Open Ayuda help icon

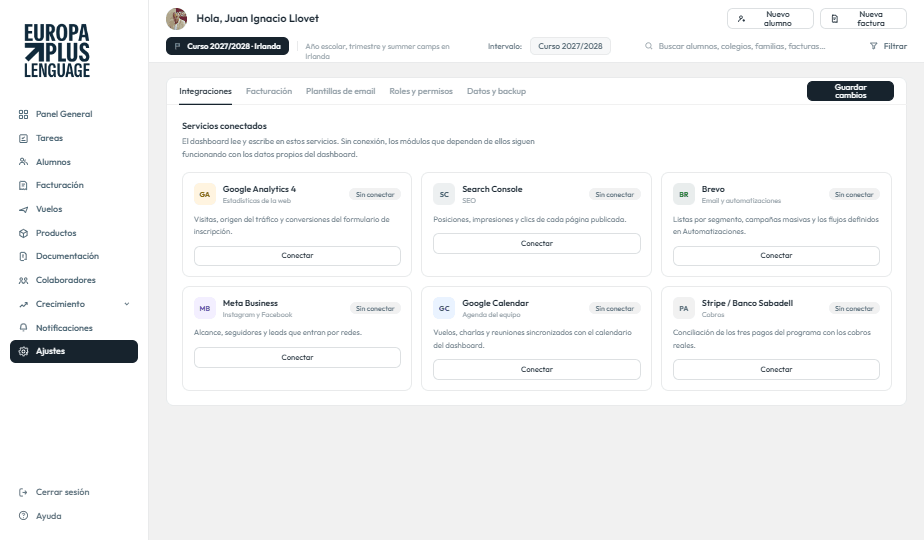pyautogui.click(x=24, y=516)
